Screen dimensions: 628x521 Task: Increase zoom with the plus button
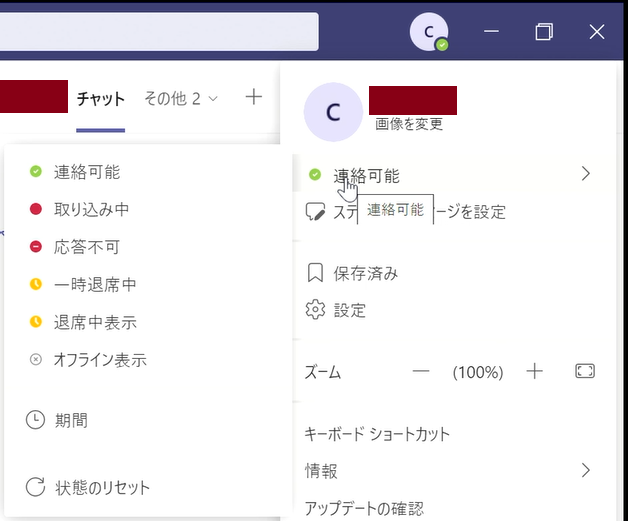click(534, 372)
